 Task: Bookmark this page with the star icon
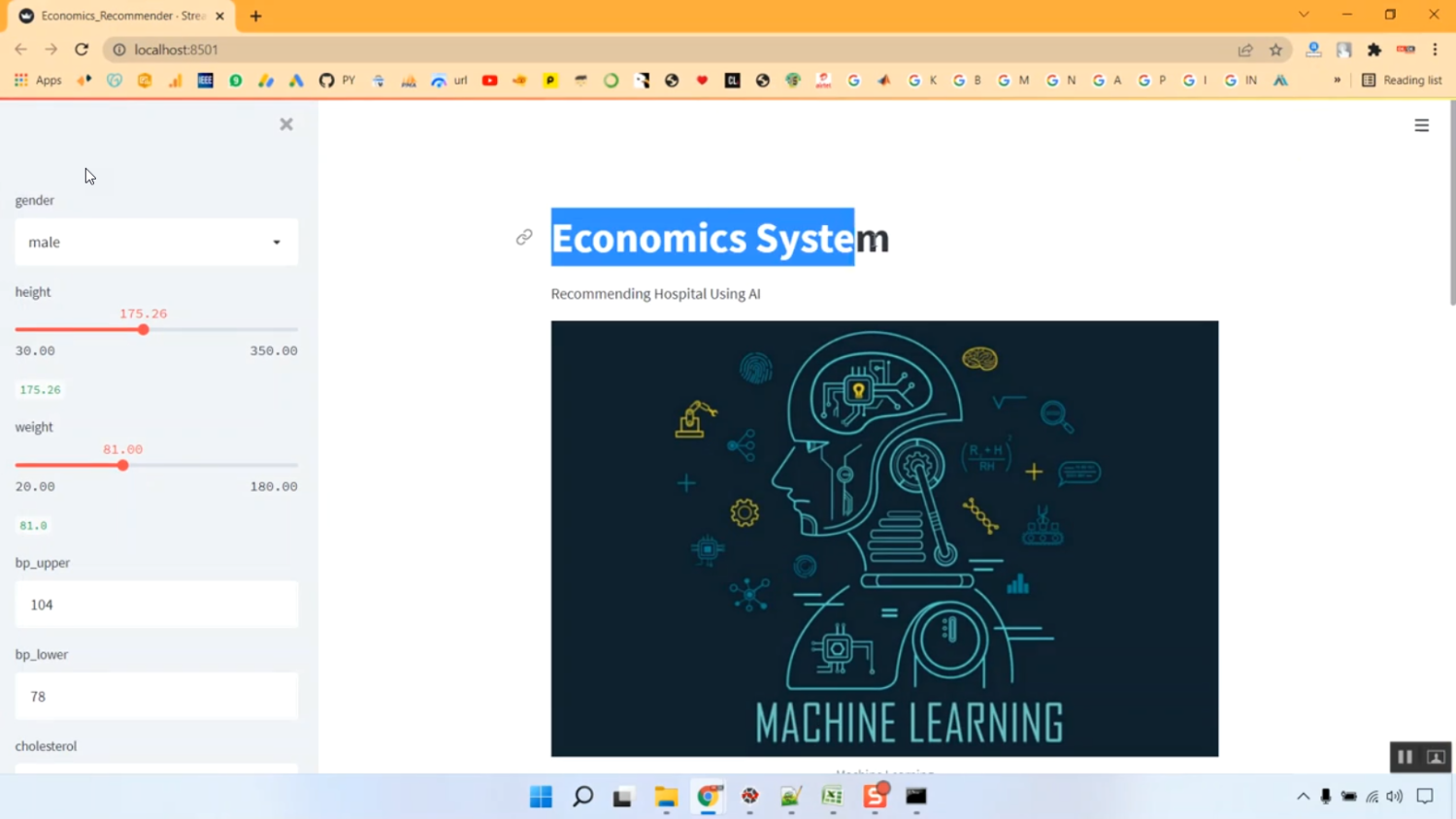pyautogui.click(x=1276, y=49)
